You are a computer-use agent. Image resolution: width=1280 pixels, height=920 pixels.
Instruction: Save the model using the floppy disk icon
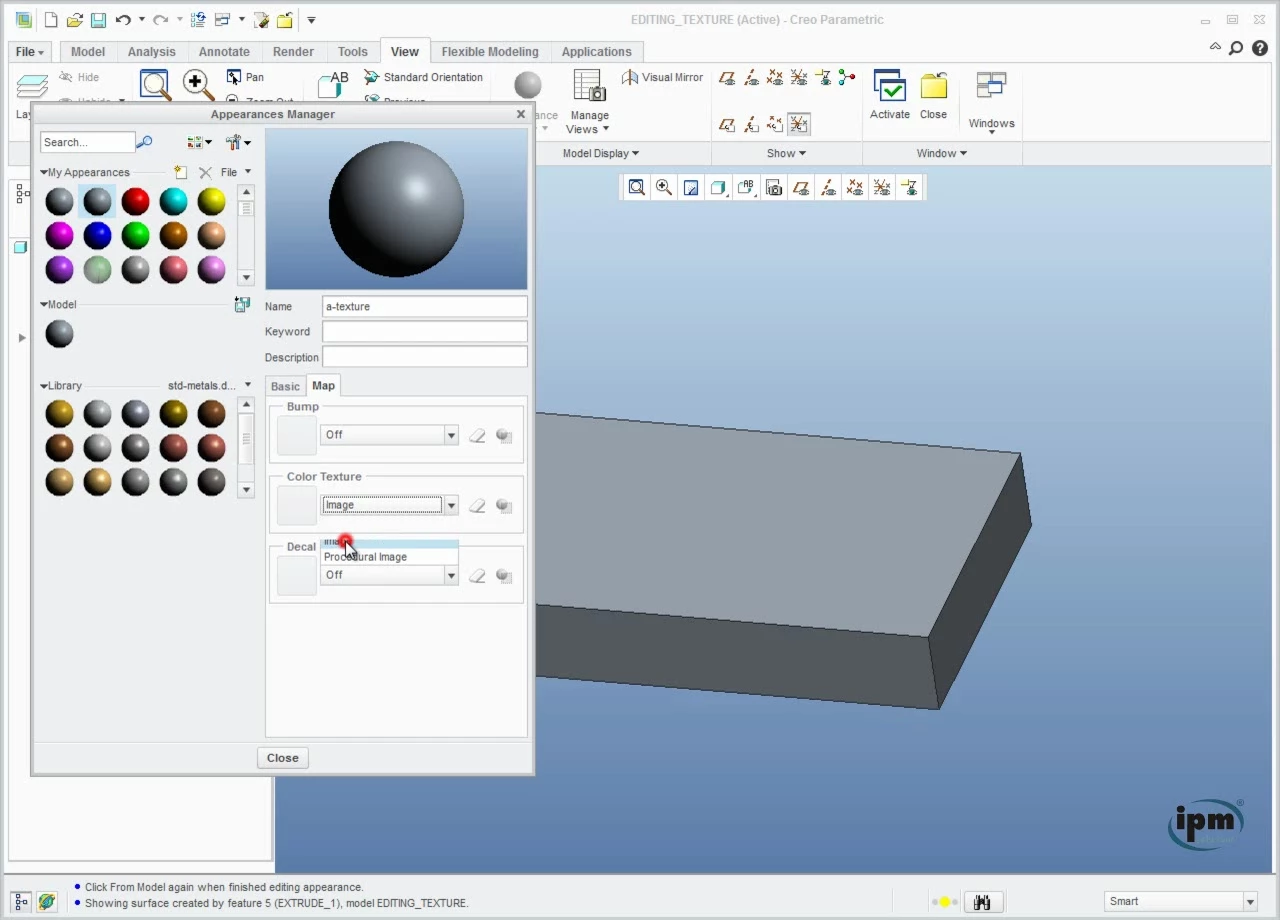[x=98, y=20]
